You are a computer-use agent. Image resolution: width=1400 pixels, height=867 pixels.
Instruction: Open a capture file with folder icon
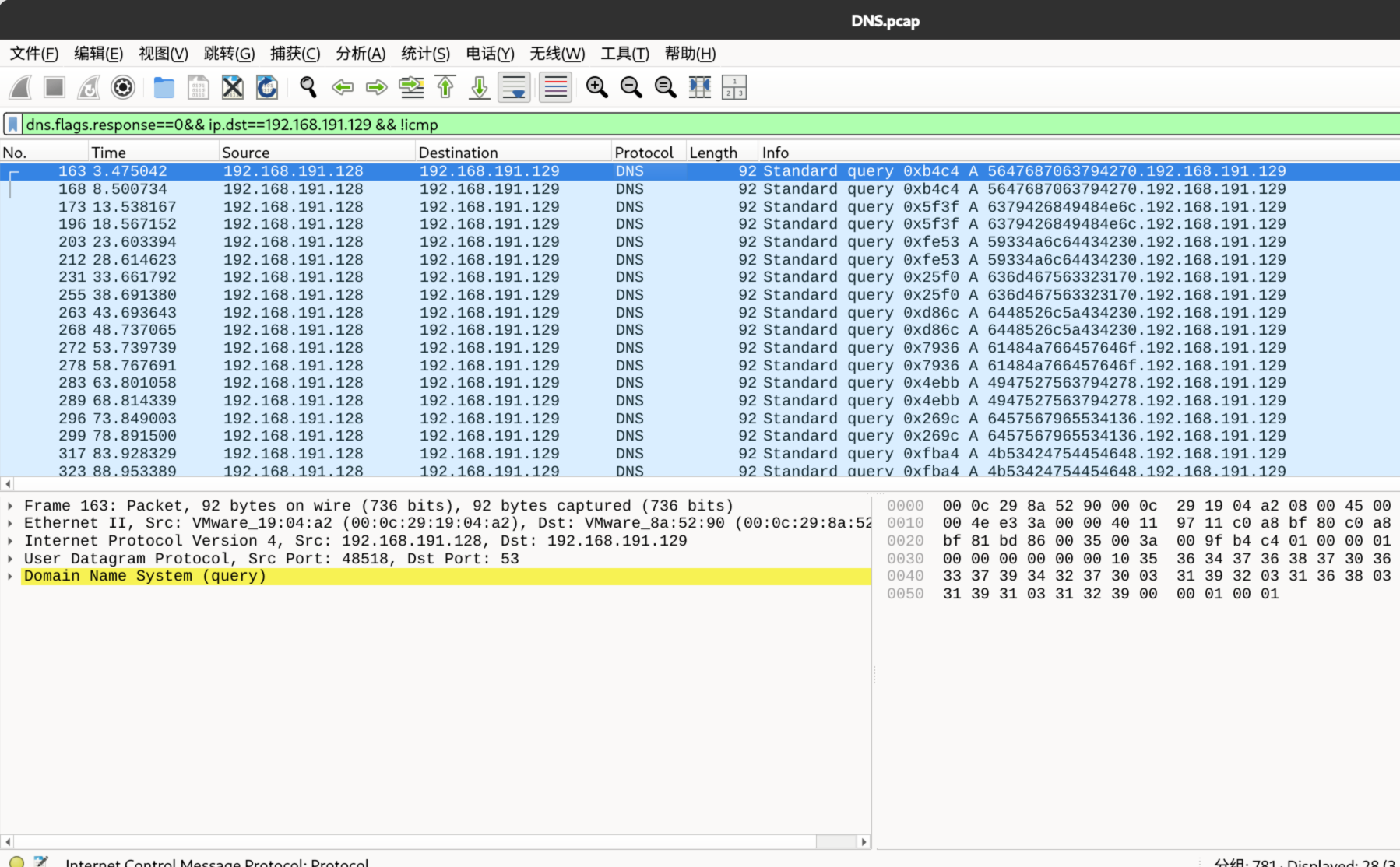tap(164, 87)
